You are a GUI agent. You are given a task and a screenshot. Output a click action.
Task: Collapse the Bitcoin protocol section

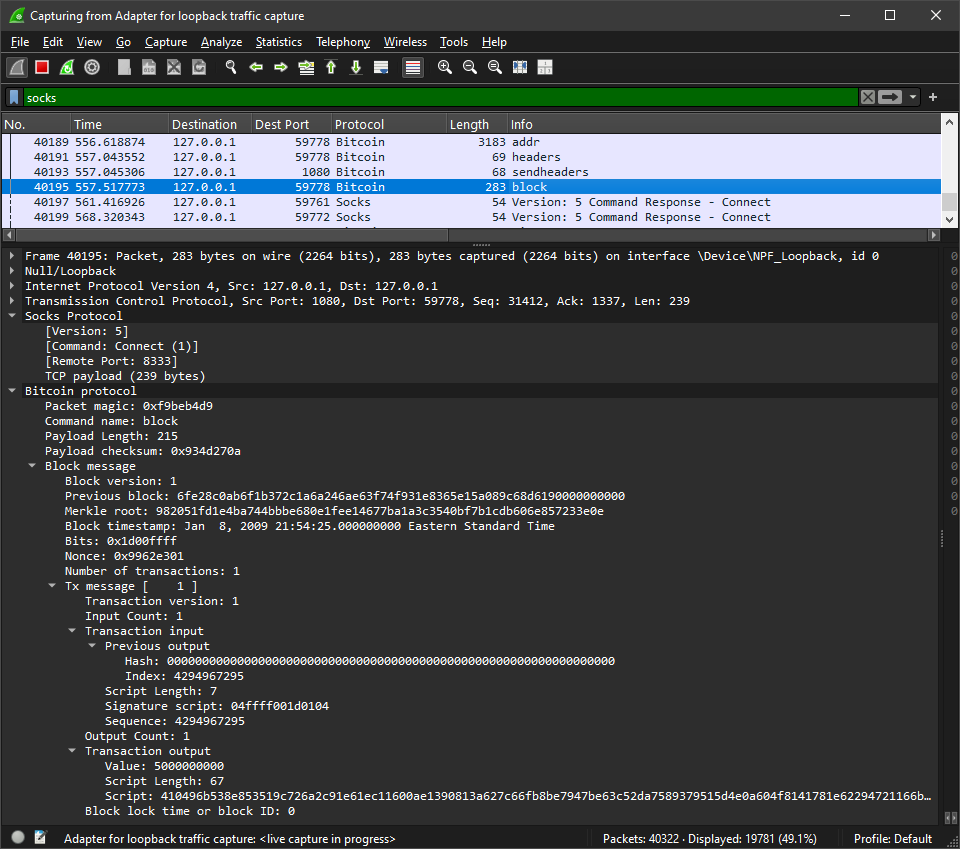12,391
